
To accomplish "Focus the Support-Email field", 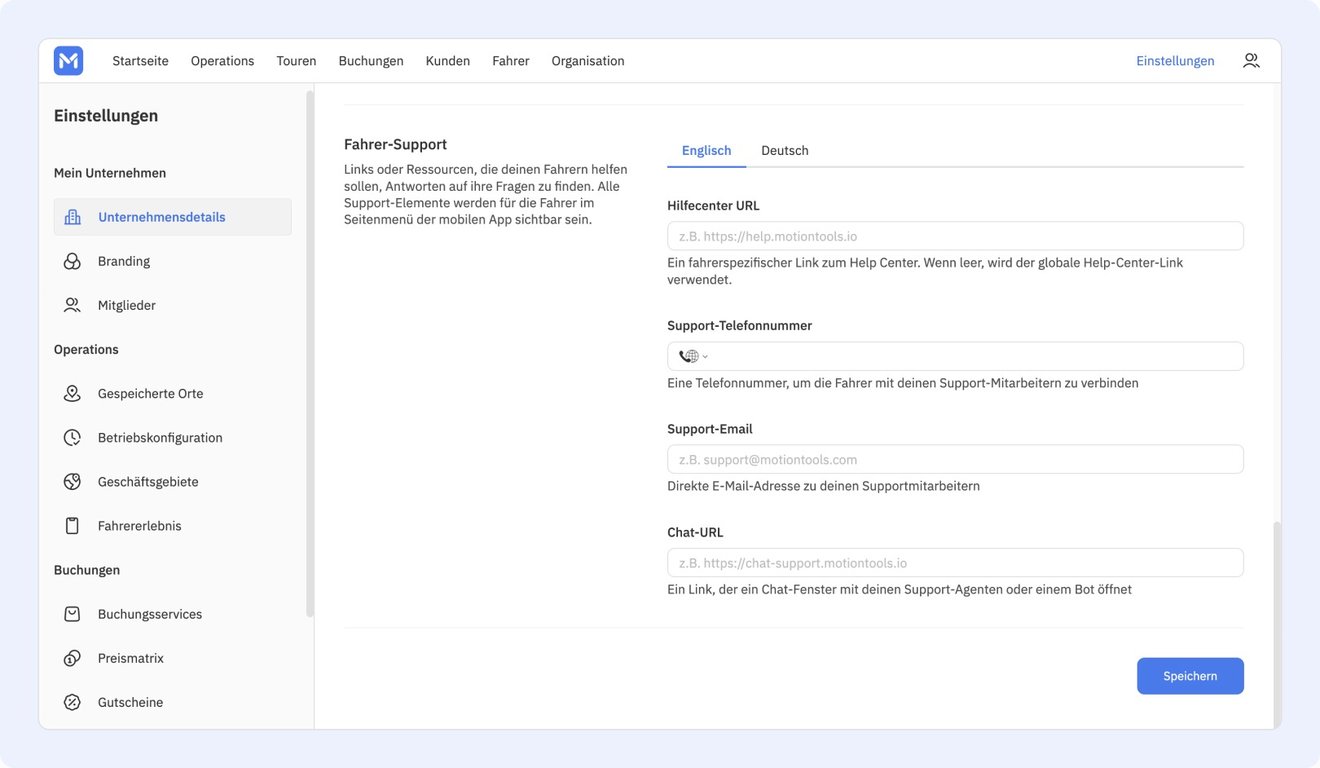I will pyautogui.click(x=955, y=459).
